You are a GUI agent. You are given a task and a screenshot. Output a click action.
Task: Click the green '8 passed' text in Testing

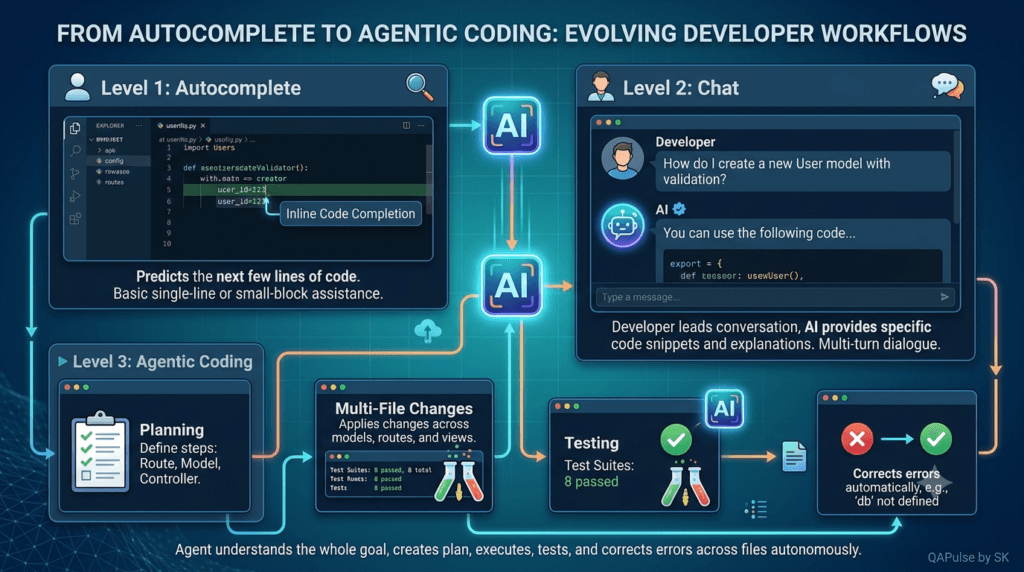click(x=591, y=481)
